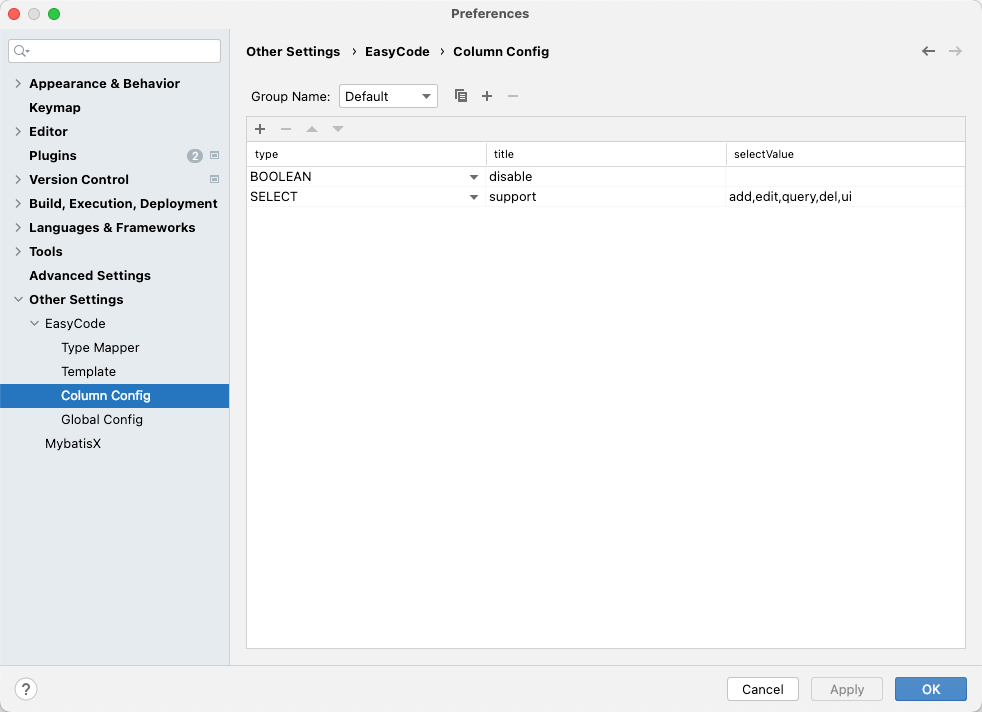Add a new group with the plus icon

click(x=487, y=96)
